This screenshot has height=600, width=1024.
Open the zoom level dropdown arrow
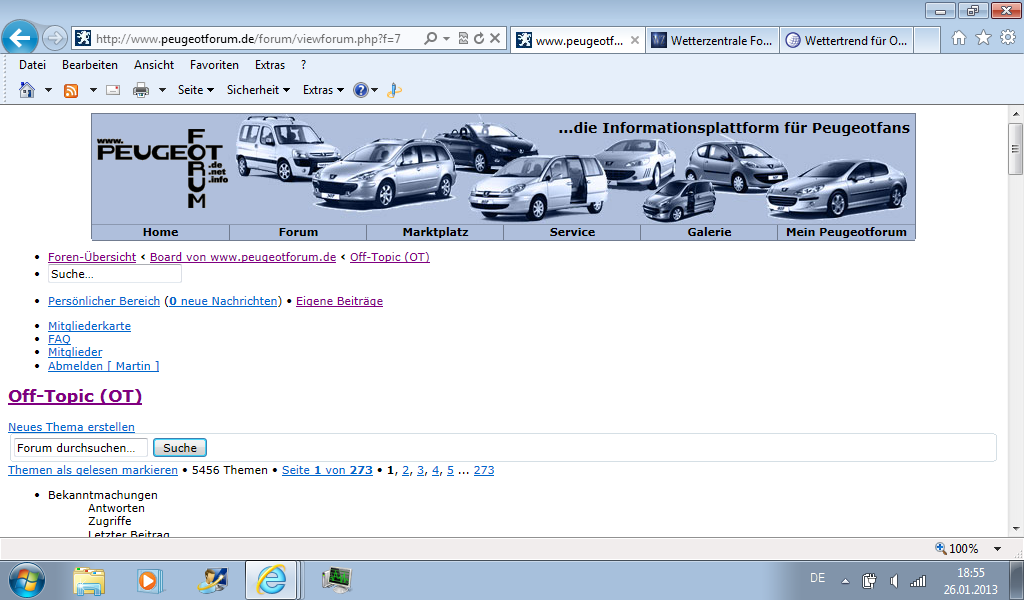pos(997,549)
